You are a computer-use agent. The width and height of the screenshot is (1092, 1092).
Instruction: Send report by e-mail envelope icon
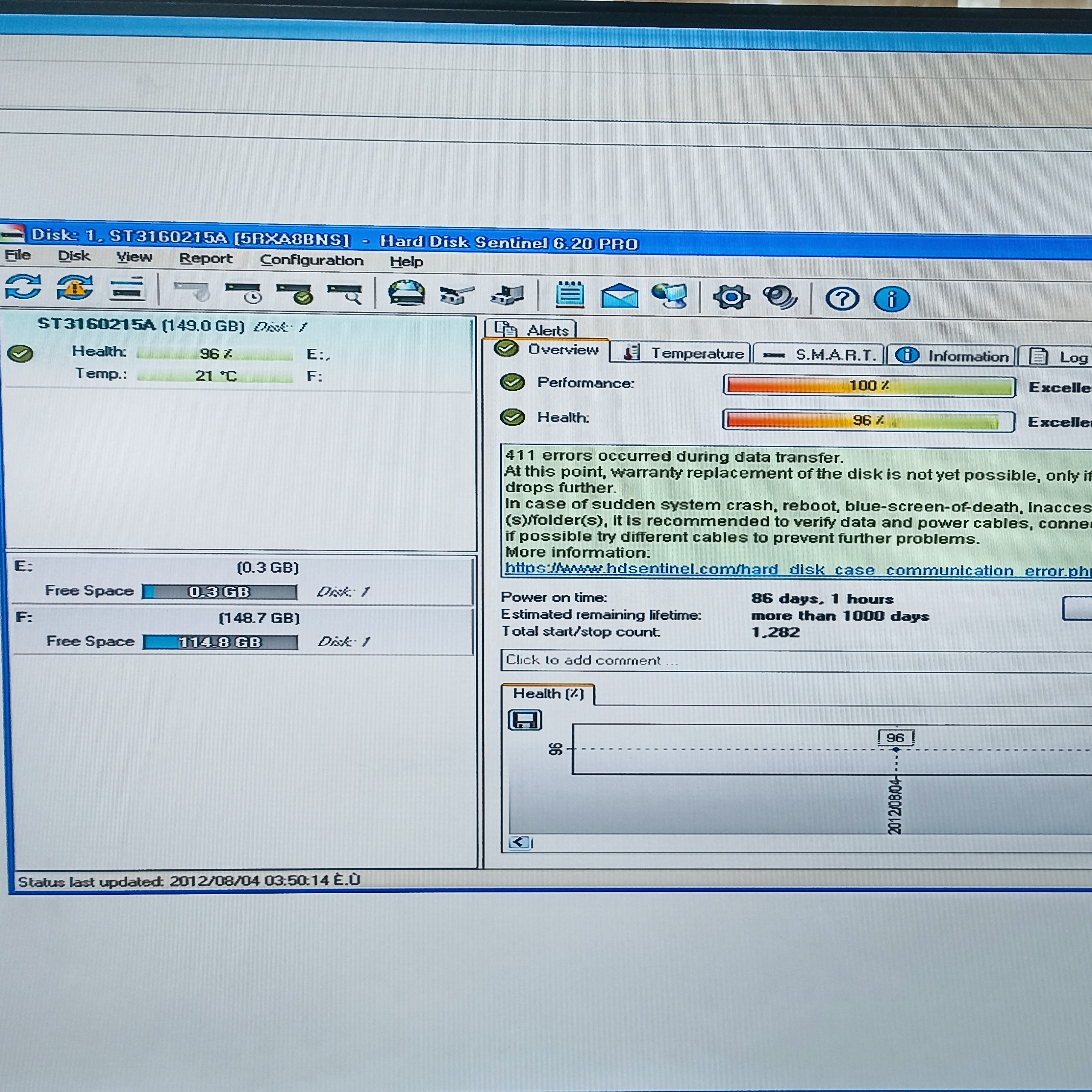(619, 296)
